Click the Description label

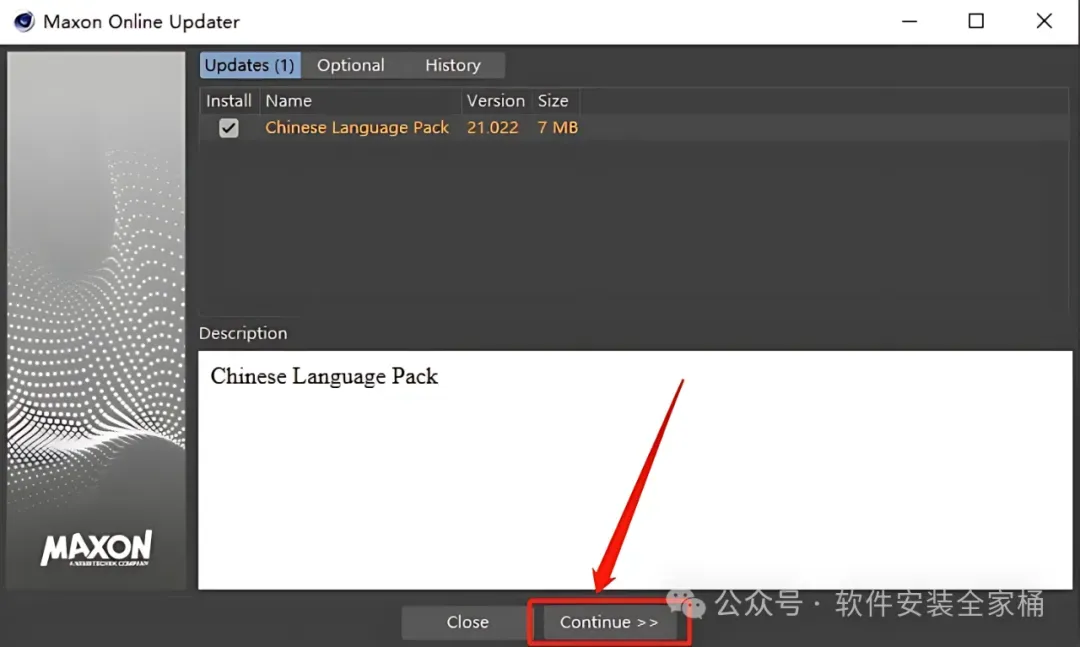[243, 333]
